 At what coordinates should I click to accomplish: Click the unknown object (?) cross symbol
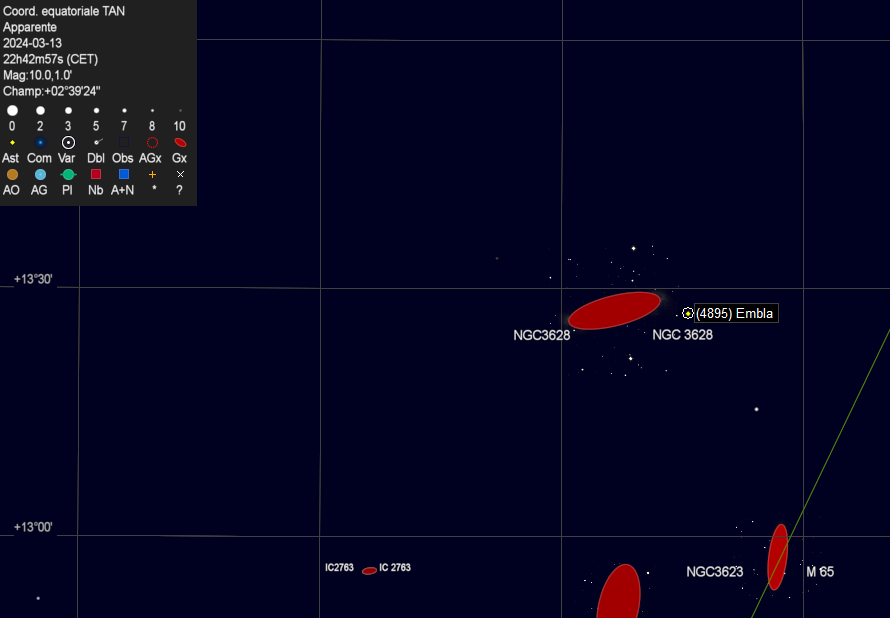coord(180,174)
